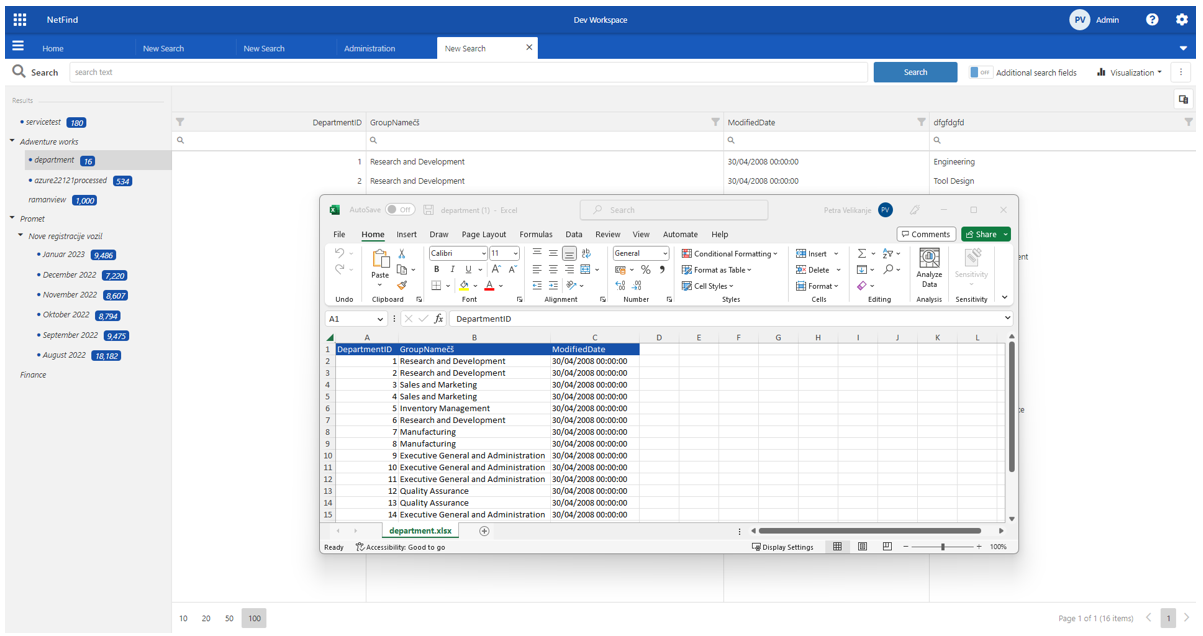The width and height of the screenshot is (1203, 636).
Task: Click the Cut scissors icon in Clipboard
Action: pyautogui.click(x=402, y=254)
